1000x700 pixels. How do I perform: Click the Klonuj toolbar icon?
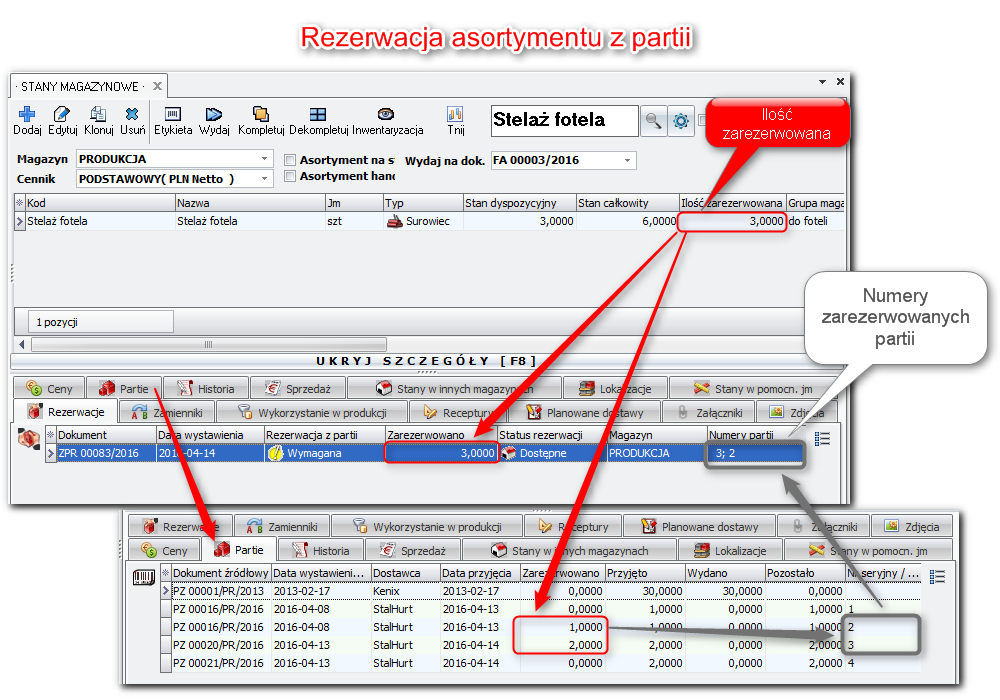[98, 115]
